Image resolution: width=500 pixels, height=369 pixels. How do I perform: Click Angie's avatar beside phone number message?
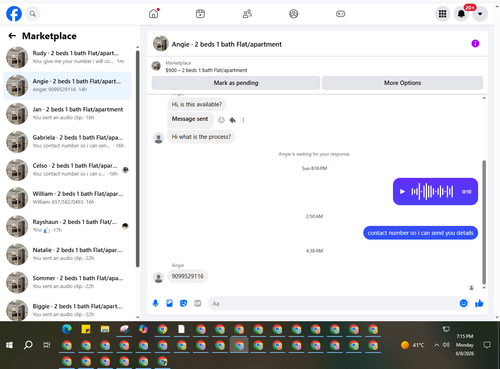159,277
